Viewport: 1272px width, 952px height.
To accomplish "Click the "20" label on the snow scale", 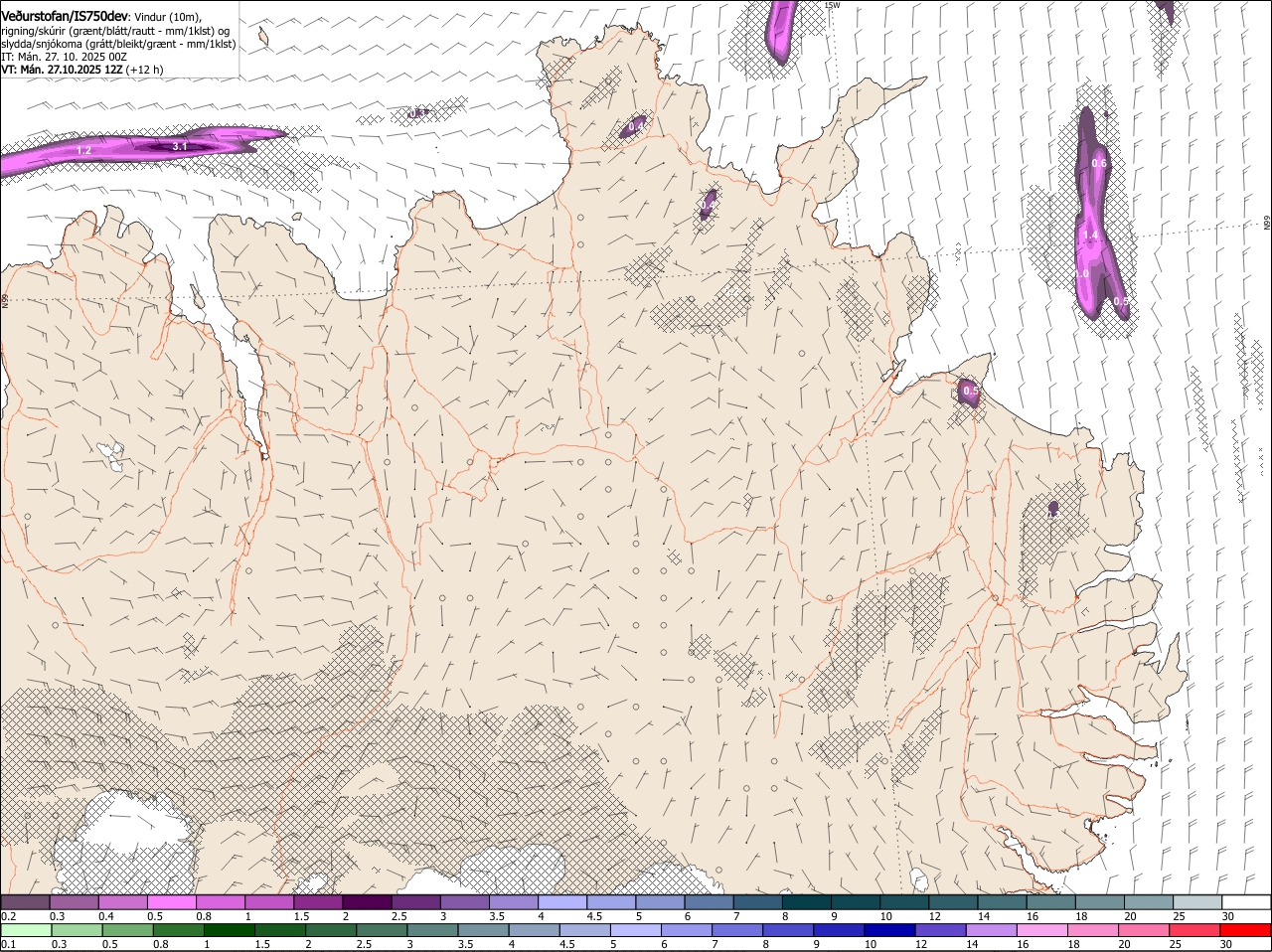I will tap(1130, 916).
